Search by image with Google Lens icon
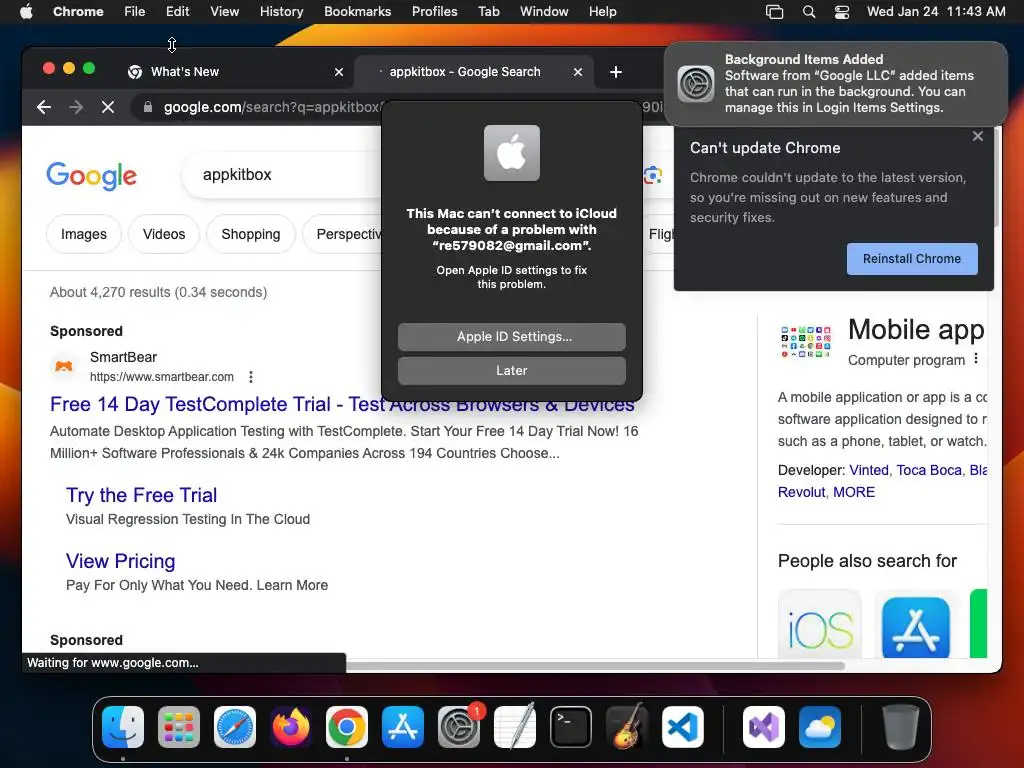Viewport: 1024px width, 768px height. 652,175
